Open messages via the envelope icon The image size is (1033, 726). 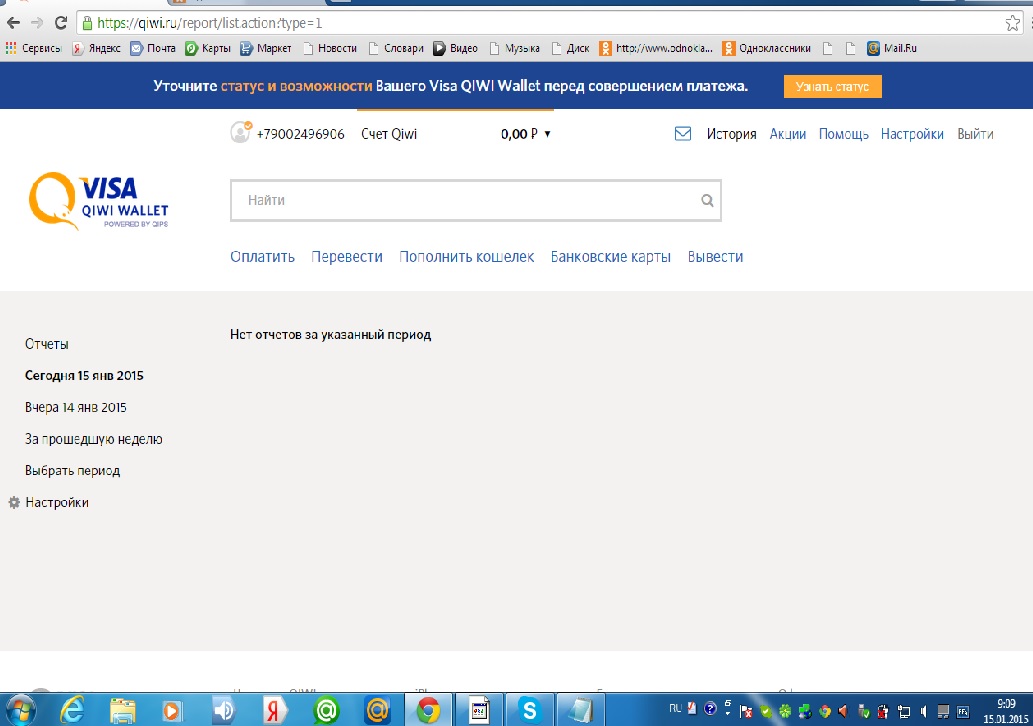(683, 134)
